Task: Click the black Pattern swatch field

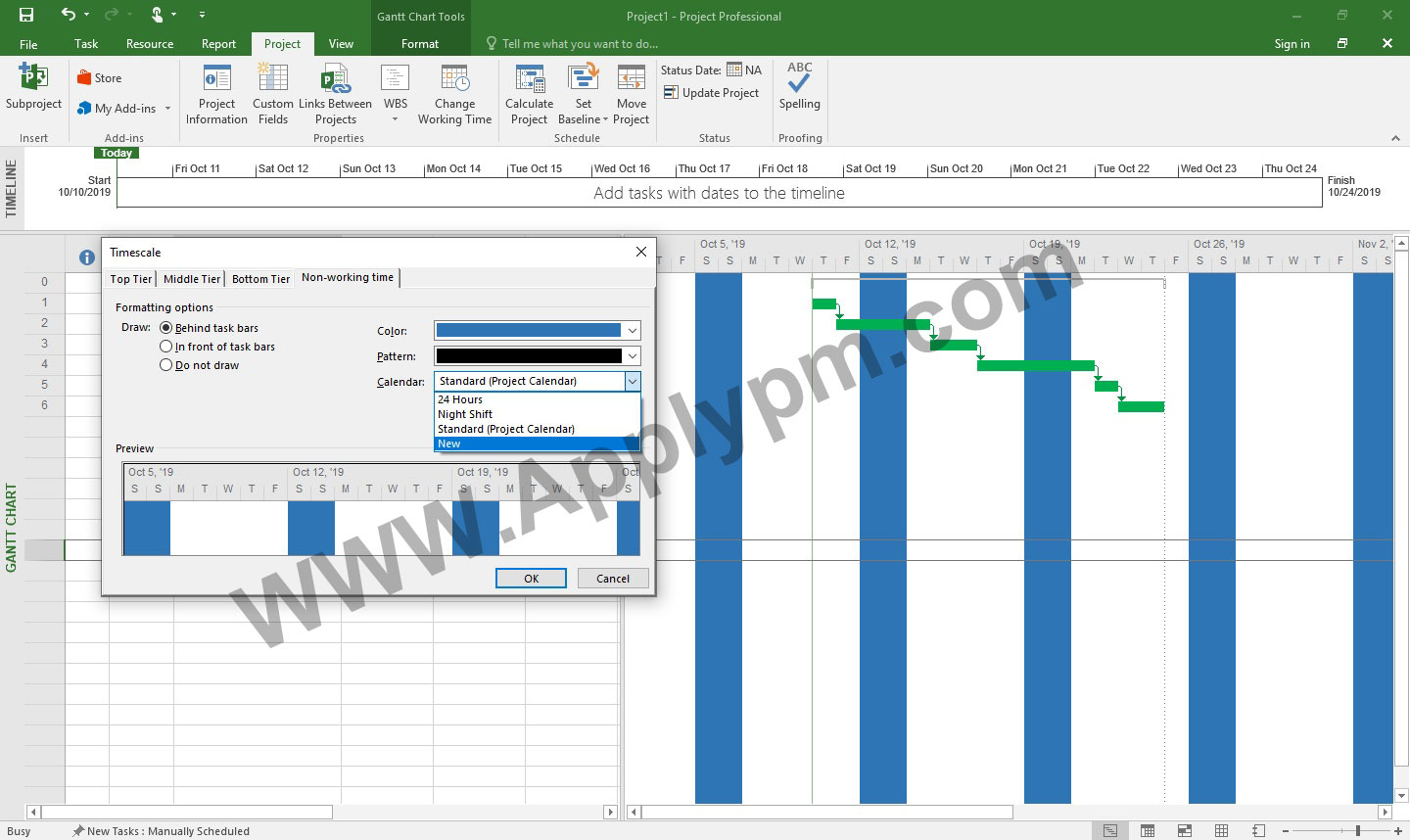Action: point(528,356)
